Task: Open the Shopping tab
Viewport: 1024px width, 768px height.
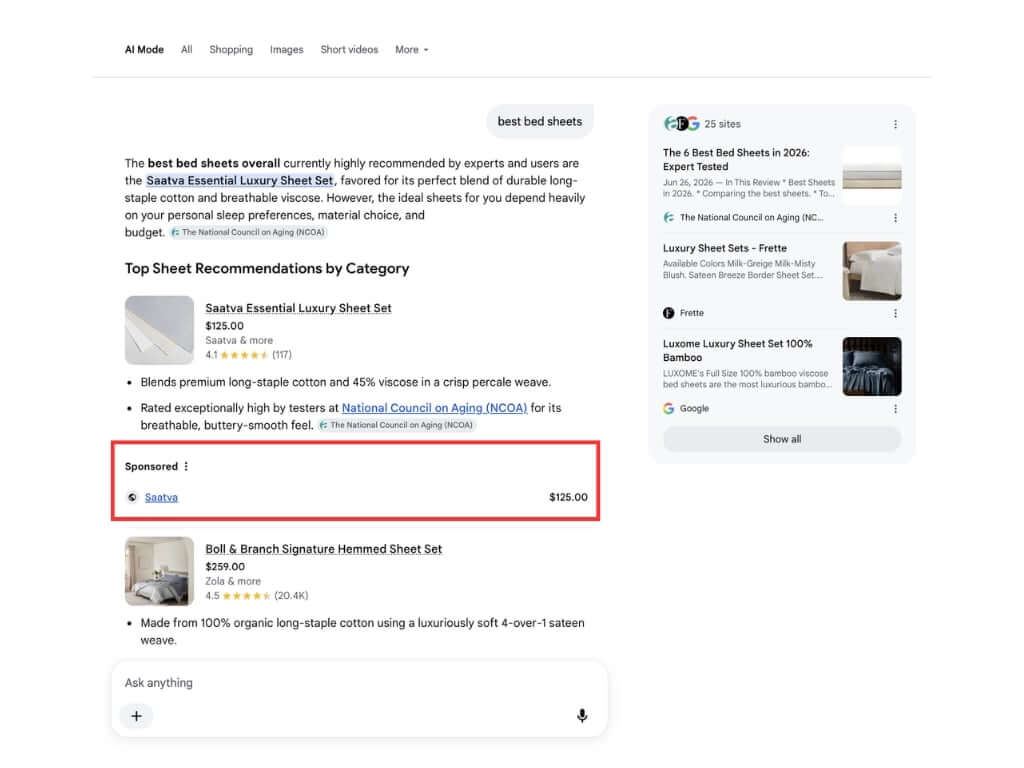Action: [x=231, y=50]
